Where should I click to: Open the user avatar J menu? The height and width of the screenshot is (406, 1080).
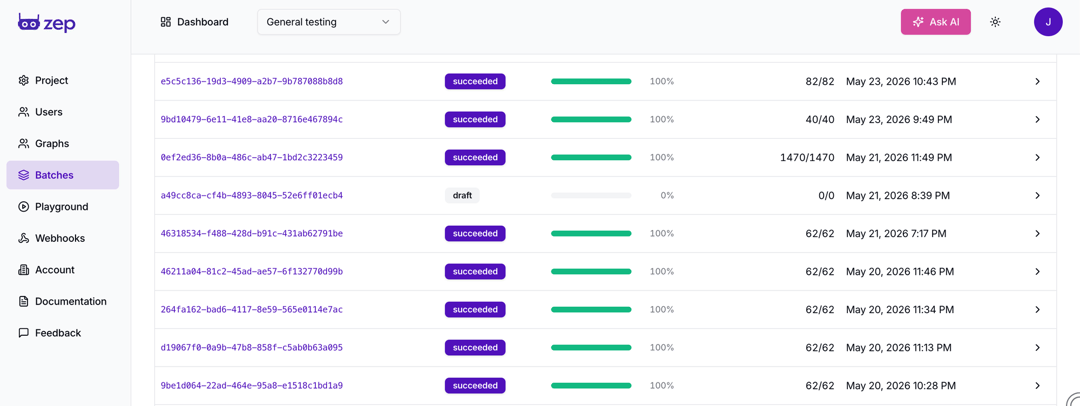pyautogui.click(x=1048, y=22)
